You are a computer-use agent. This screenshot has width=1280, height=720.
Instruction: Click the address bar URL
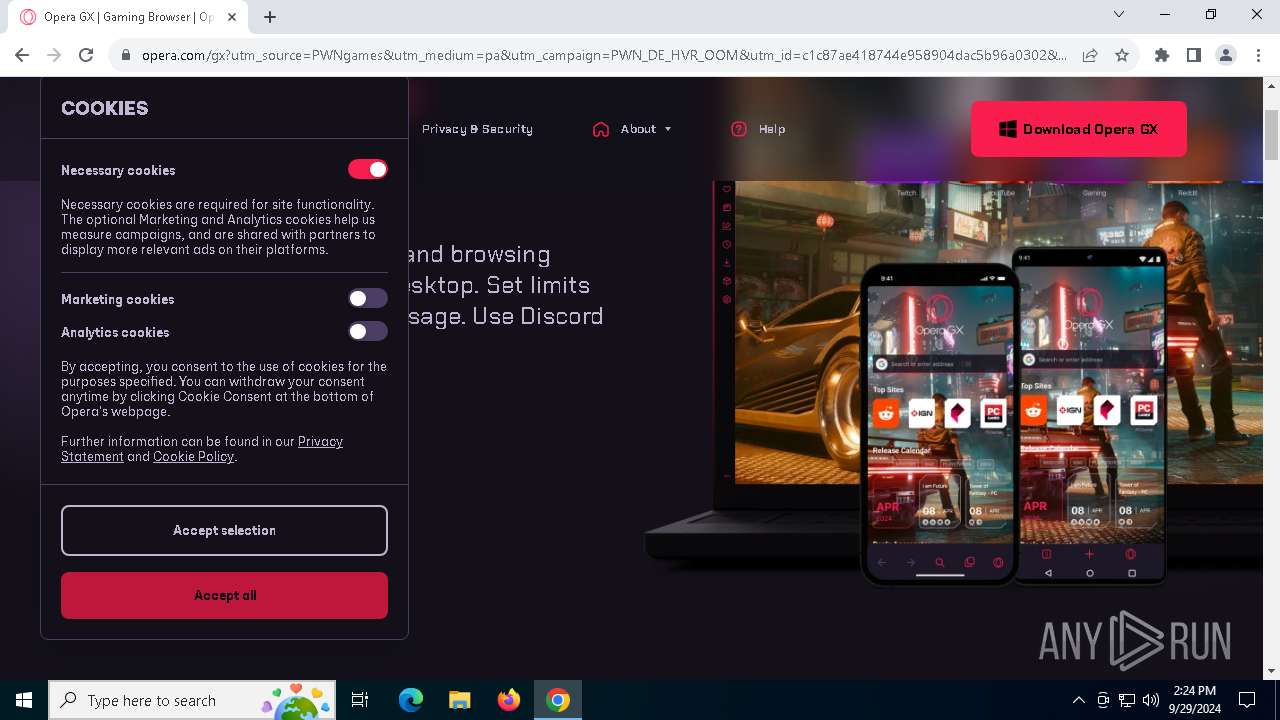pos(604,56)
